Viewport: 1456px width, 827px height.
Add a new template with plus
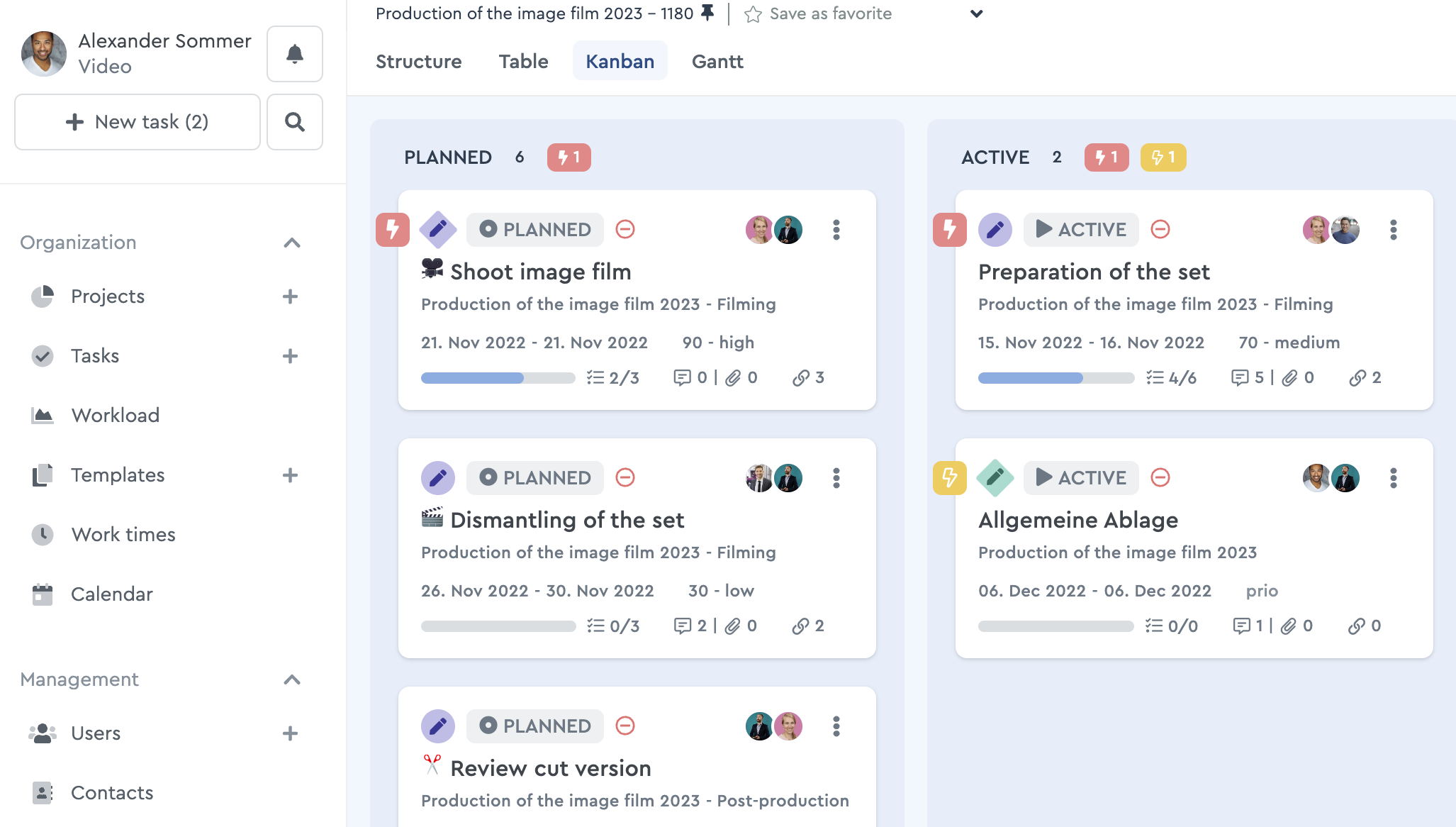(x=290, y=475)
